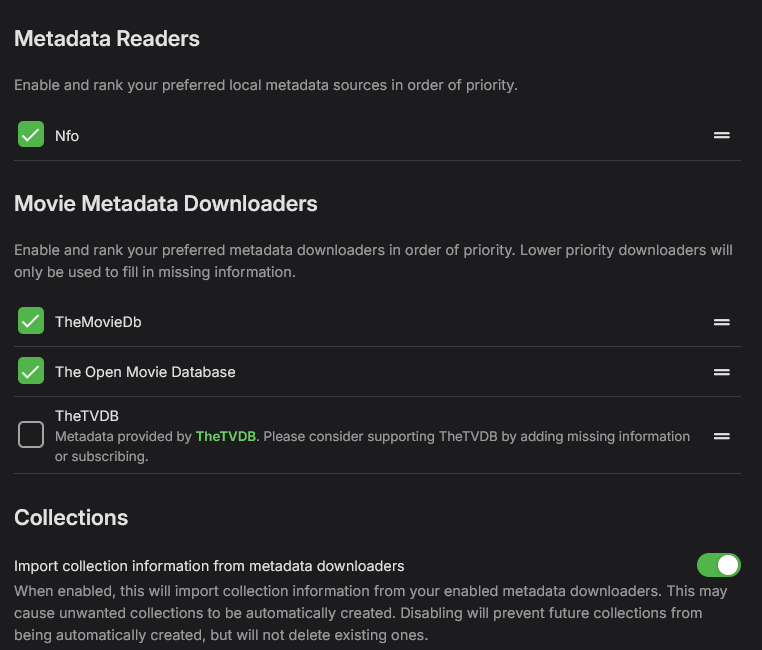Click the Collections section heading

coord(71,517)
